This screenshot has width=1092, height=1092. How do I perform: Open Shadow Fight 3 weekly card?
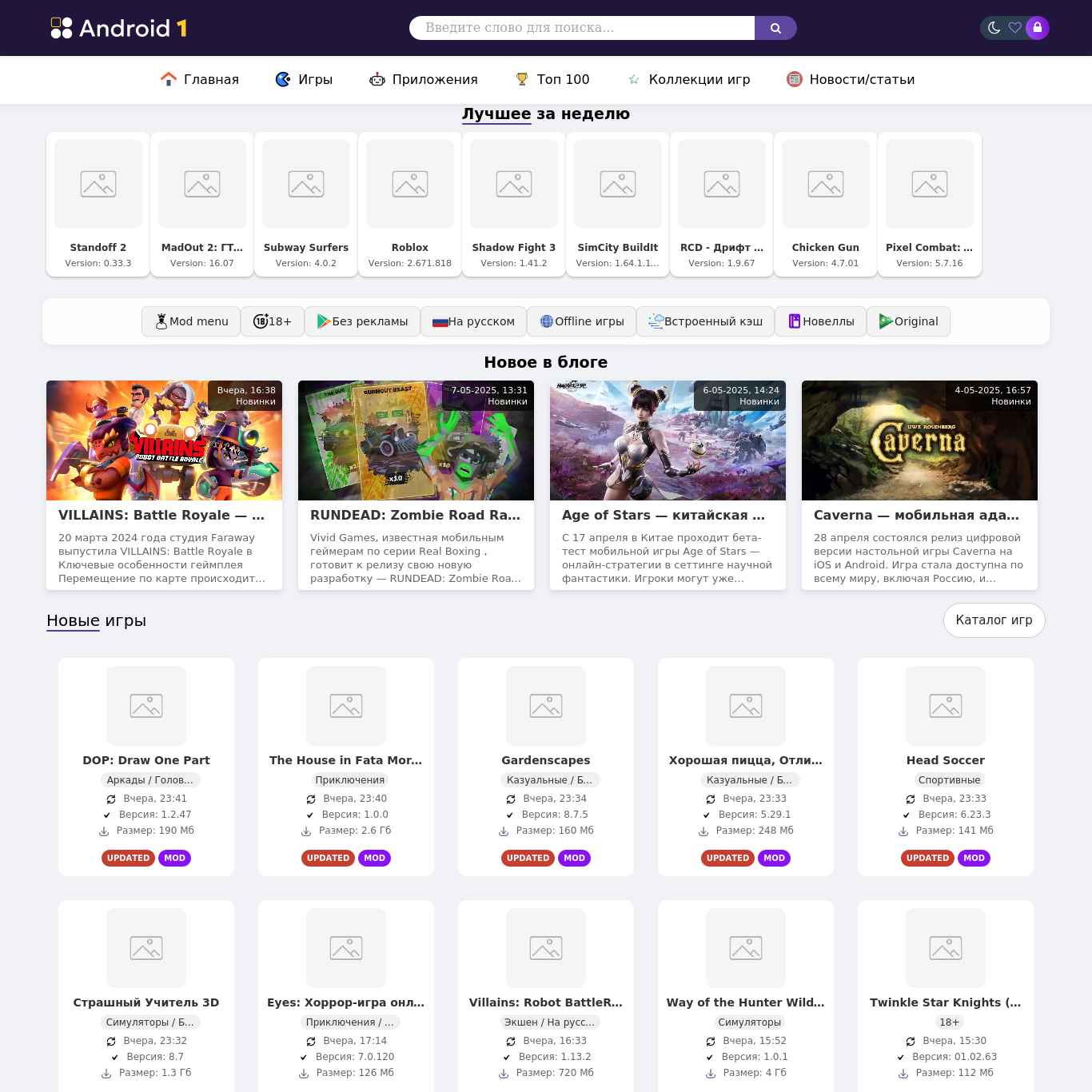[x=514, y=205]
